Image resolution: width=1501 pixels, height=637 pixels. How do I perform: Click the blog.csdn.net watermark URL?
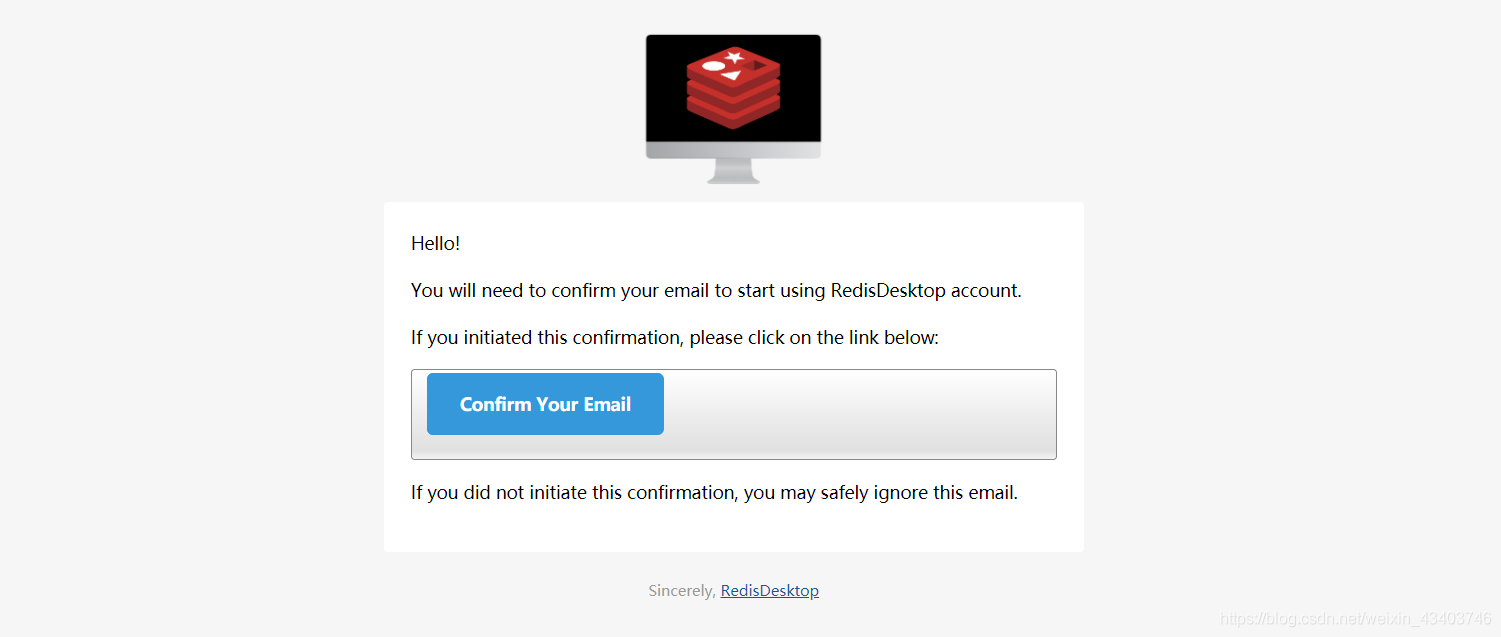(x=1358, y=619)
